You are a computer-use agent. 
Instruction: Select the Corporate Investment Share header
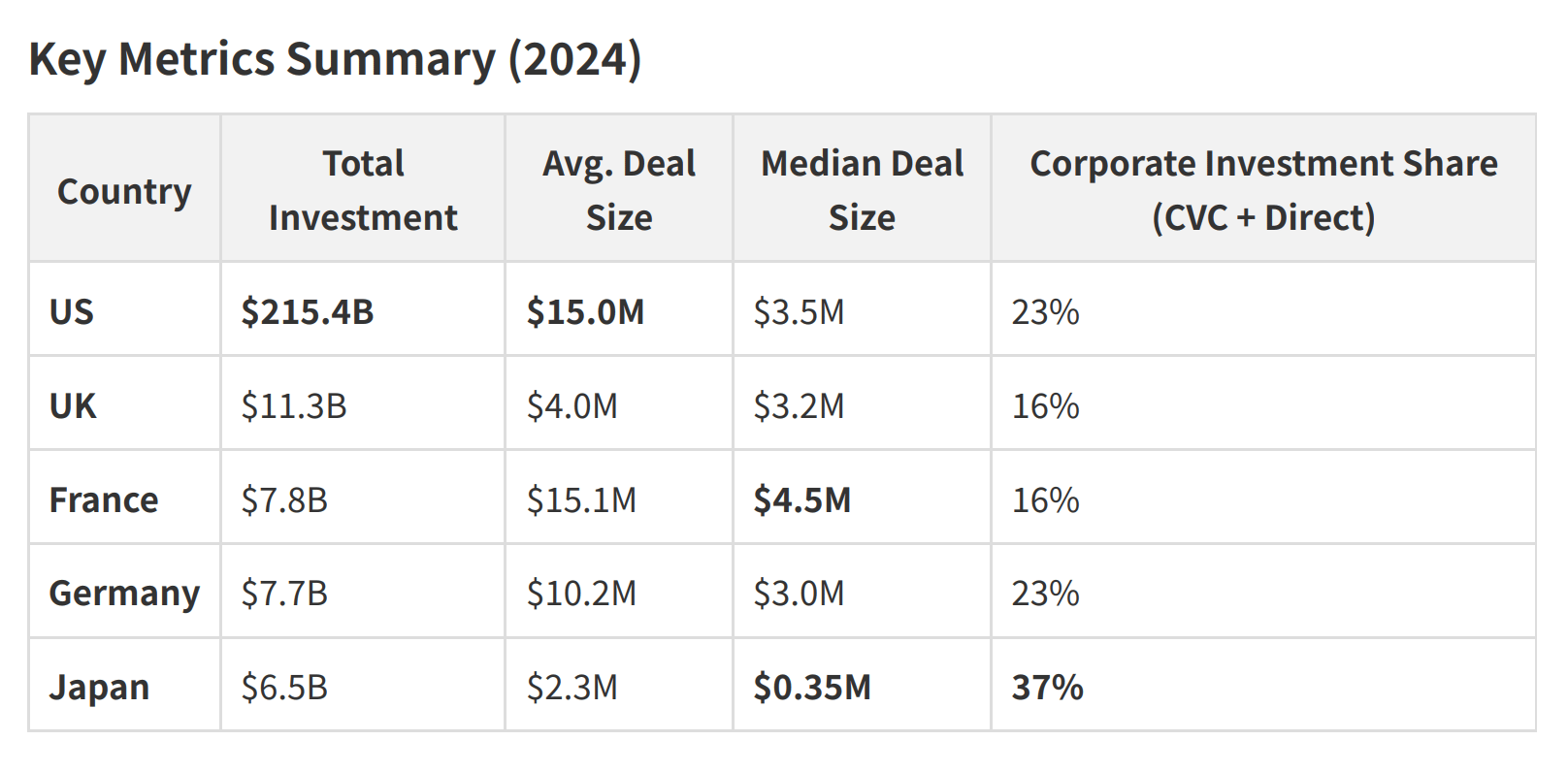point(1263,190)
